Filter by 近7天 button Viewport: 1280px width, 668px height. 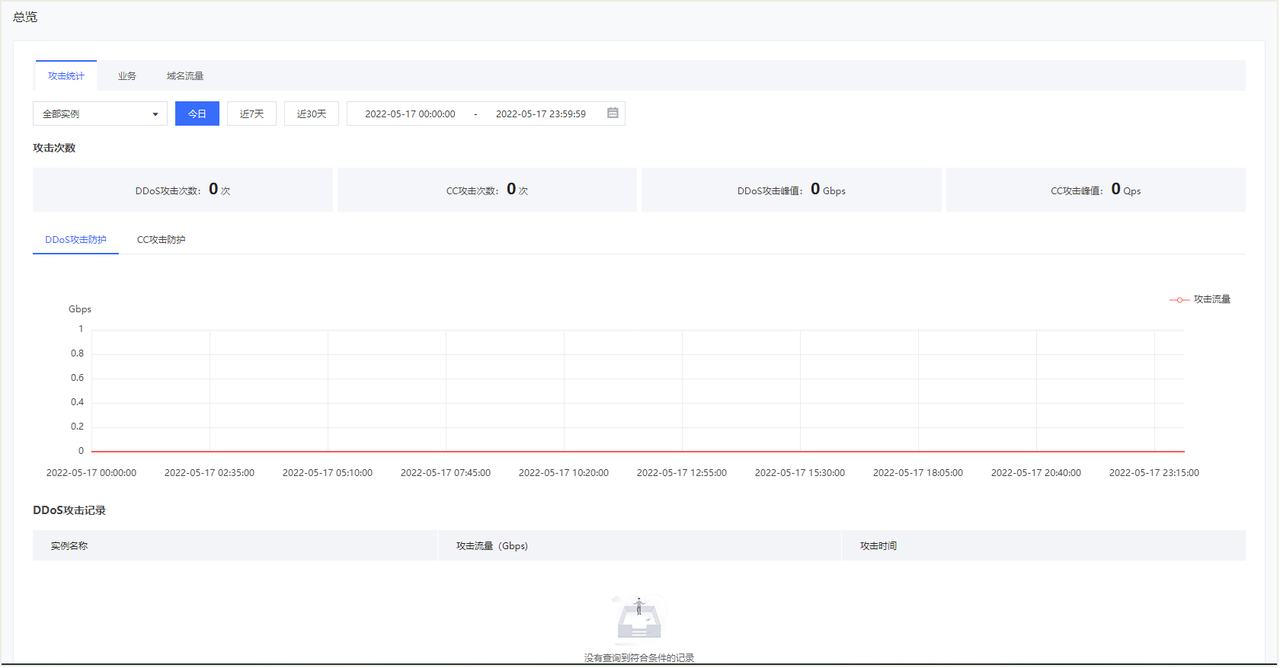[252, 114]
